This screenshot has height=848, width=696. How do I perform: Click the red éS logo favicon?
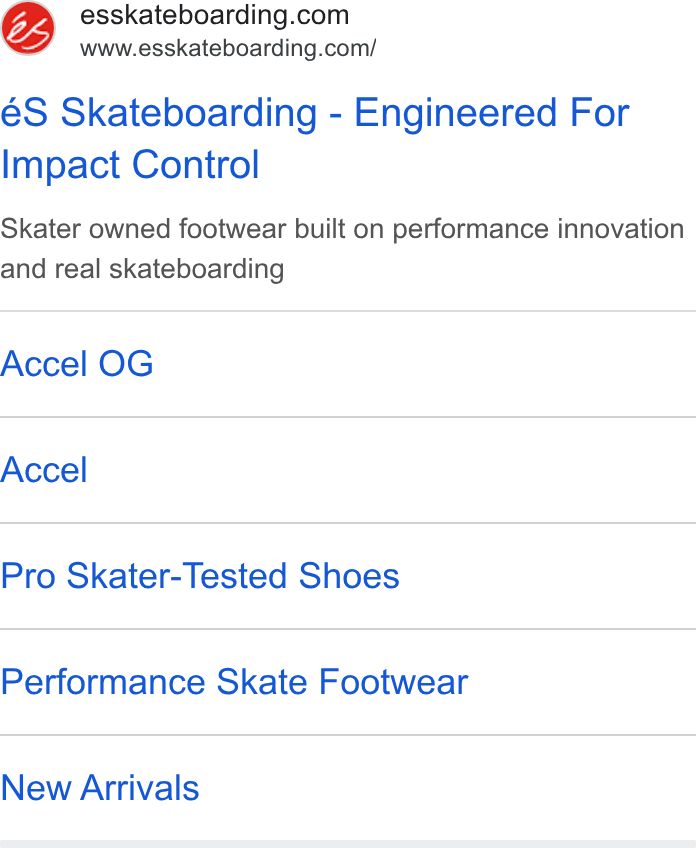click(x=28, y=28)
